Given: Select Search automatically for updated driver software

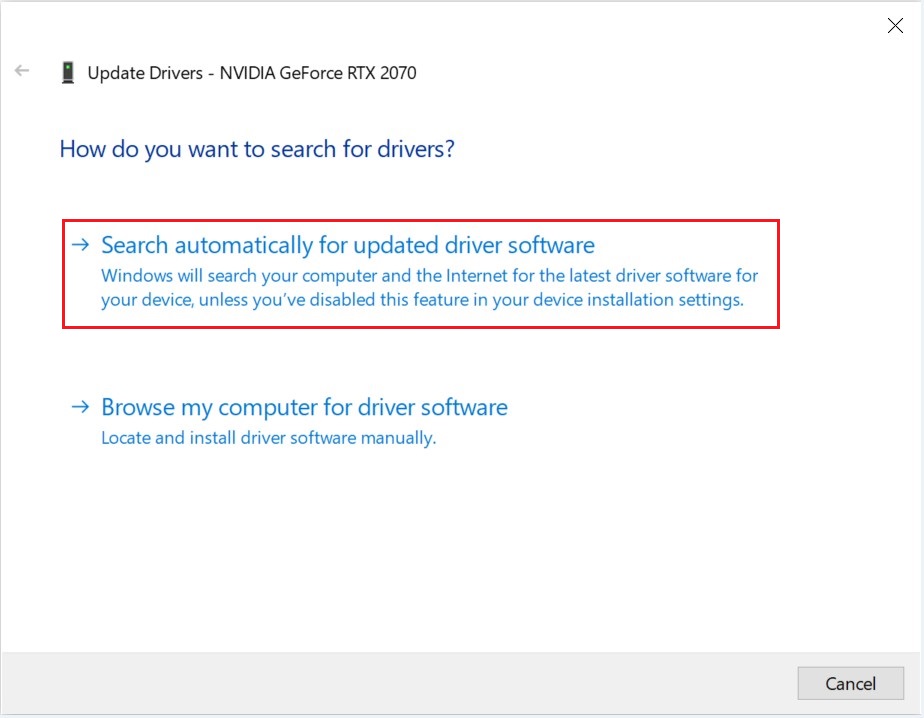Looking at the screenshot, I should pyautogui.click(x=348, y=245).
